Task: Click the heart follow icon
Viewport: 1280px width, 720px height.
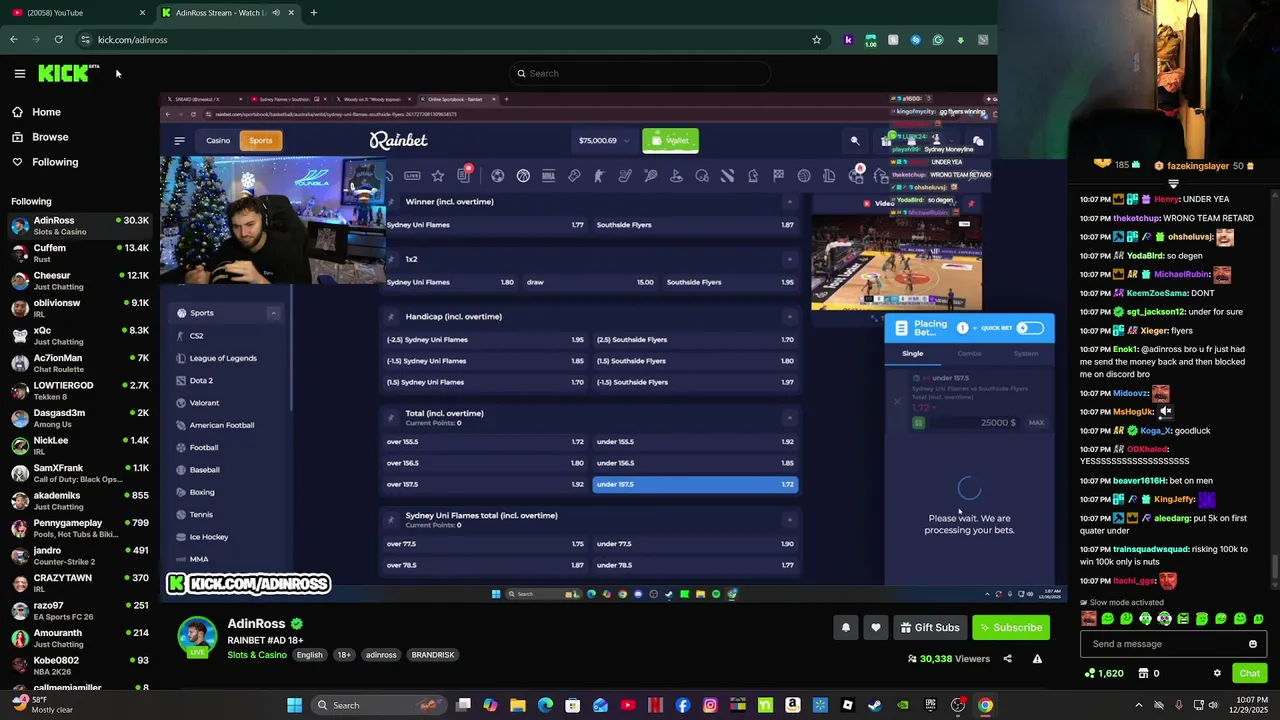Action: coord(876,627)
